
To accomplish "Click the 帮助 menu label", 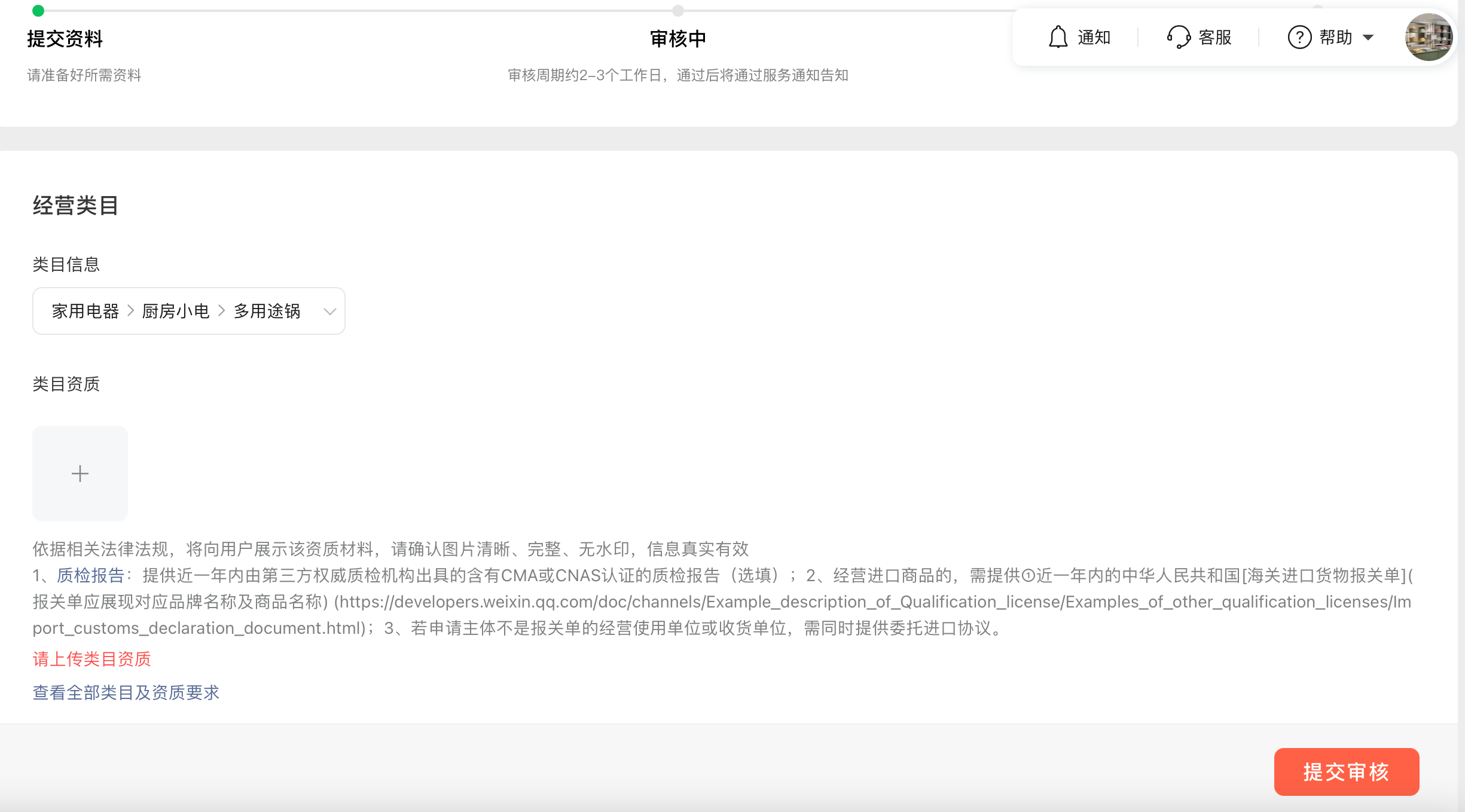I will click(x=1335, y=38).
